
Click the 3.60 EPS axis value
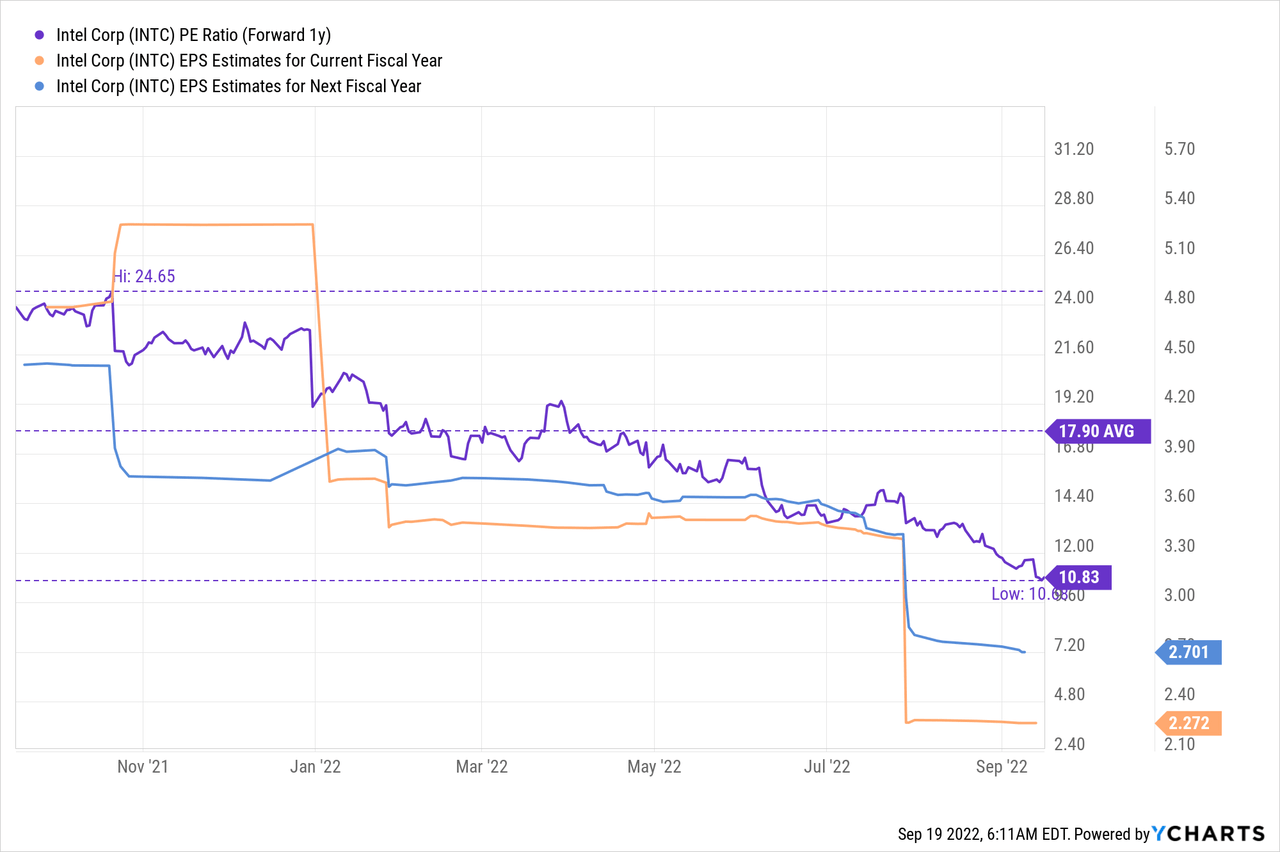click(1181, 497)
